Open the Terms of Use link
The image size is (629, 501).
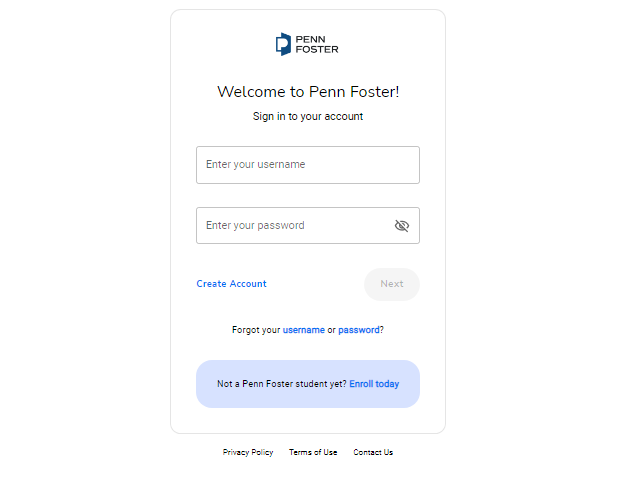(x=313, y=452)
